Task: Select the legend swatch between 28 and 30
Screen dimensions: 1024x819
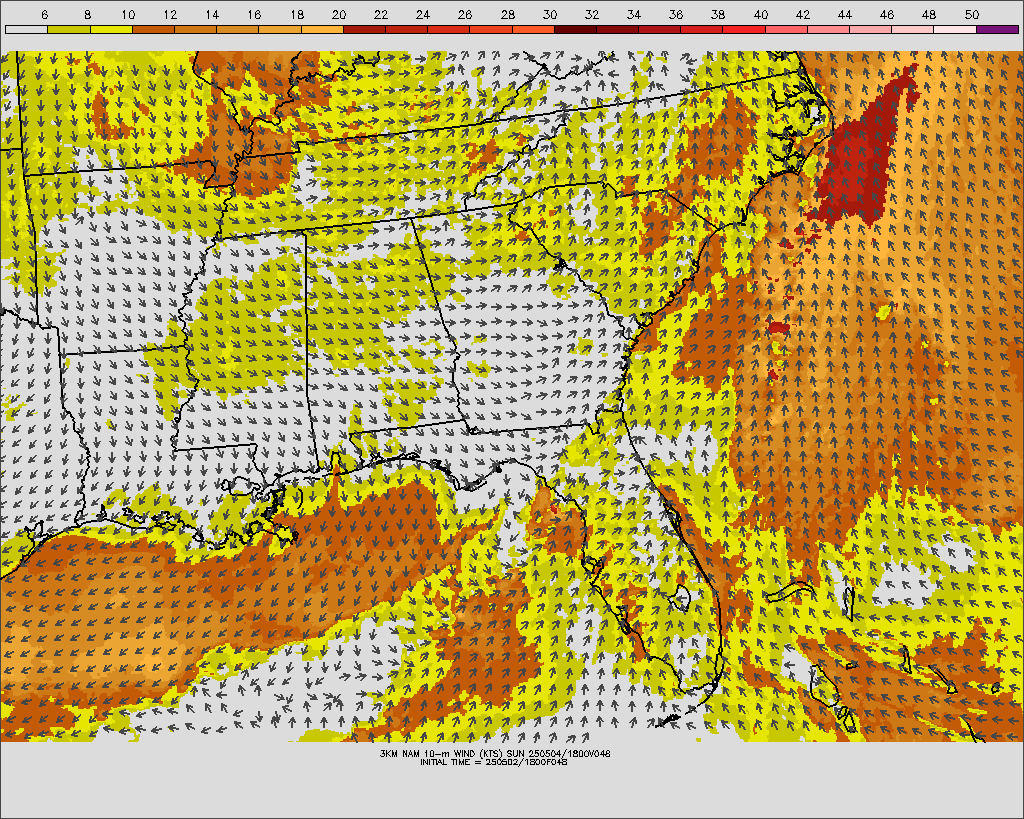Action: pyautogui.click(x=533, y=29)
